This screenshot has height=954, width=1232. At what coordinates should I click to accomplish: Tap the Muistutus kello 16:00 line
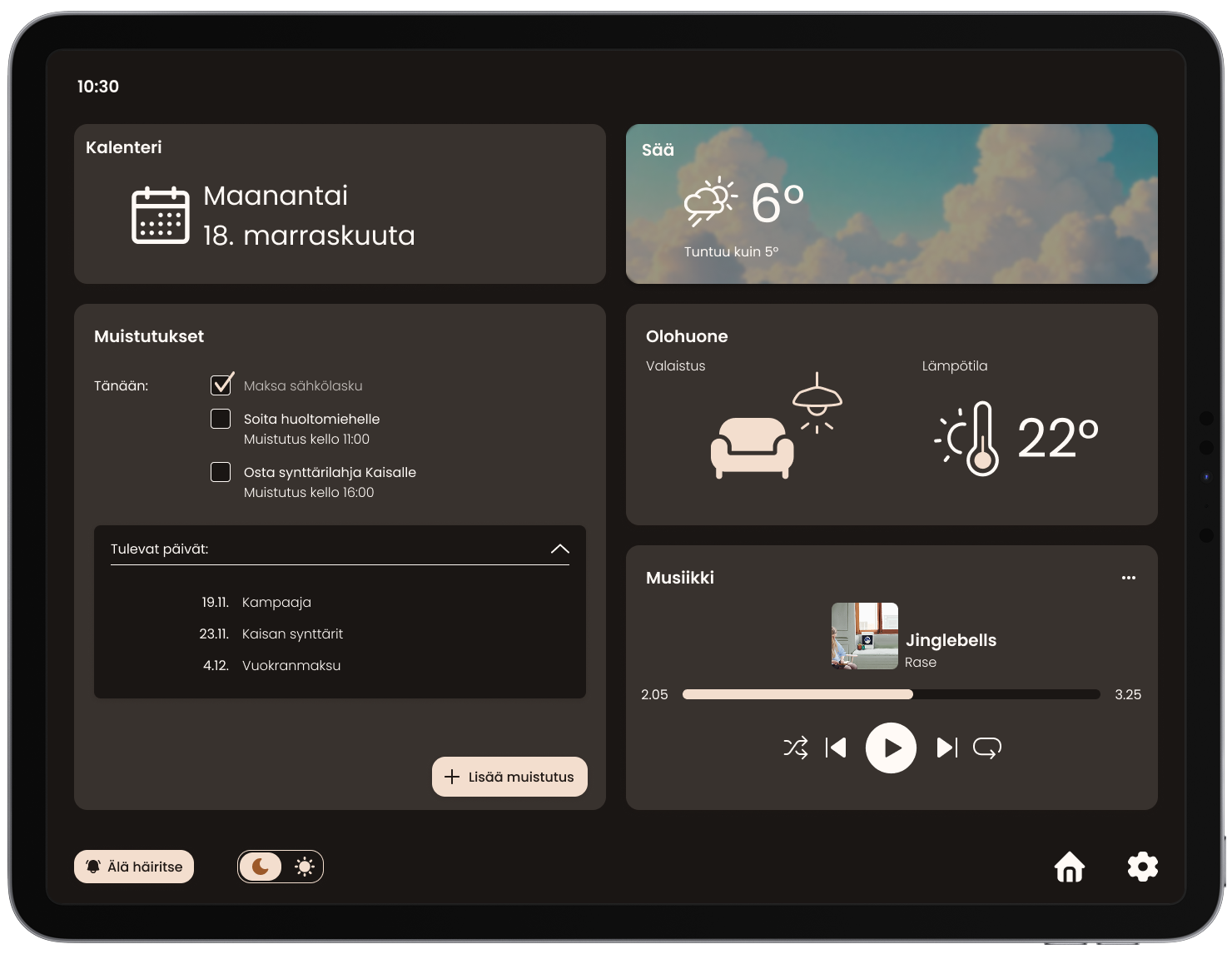click(309, 492)
